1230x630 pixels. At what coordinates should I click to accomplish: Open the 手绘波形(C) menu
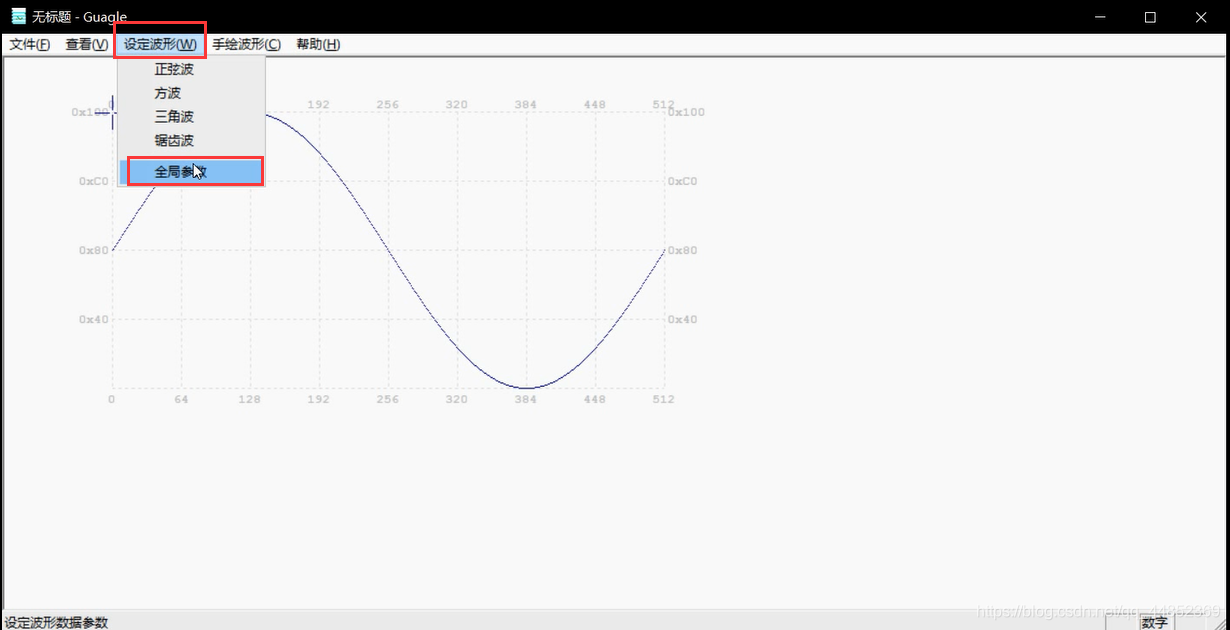[x=246, y=45]
